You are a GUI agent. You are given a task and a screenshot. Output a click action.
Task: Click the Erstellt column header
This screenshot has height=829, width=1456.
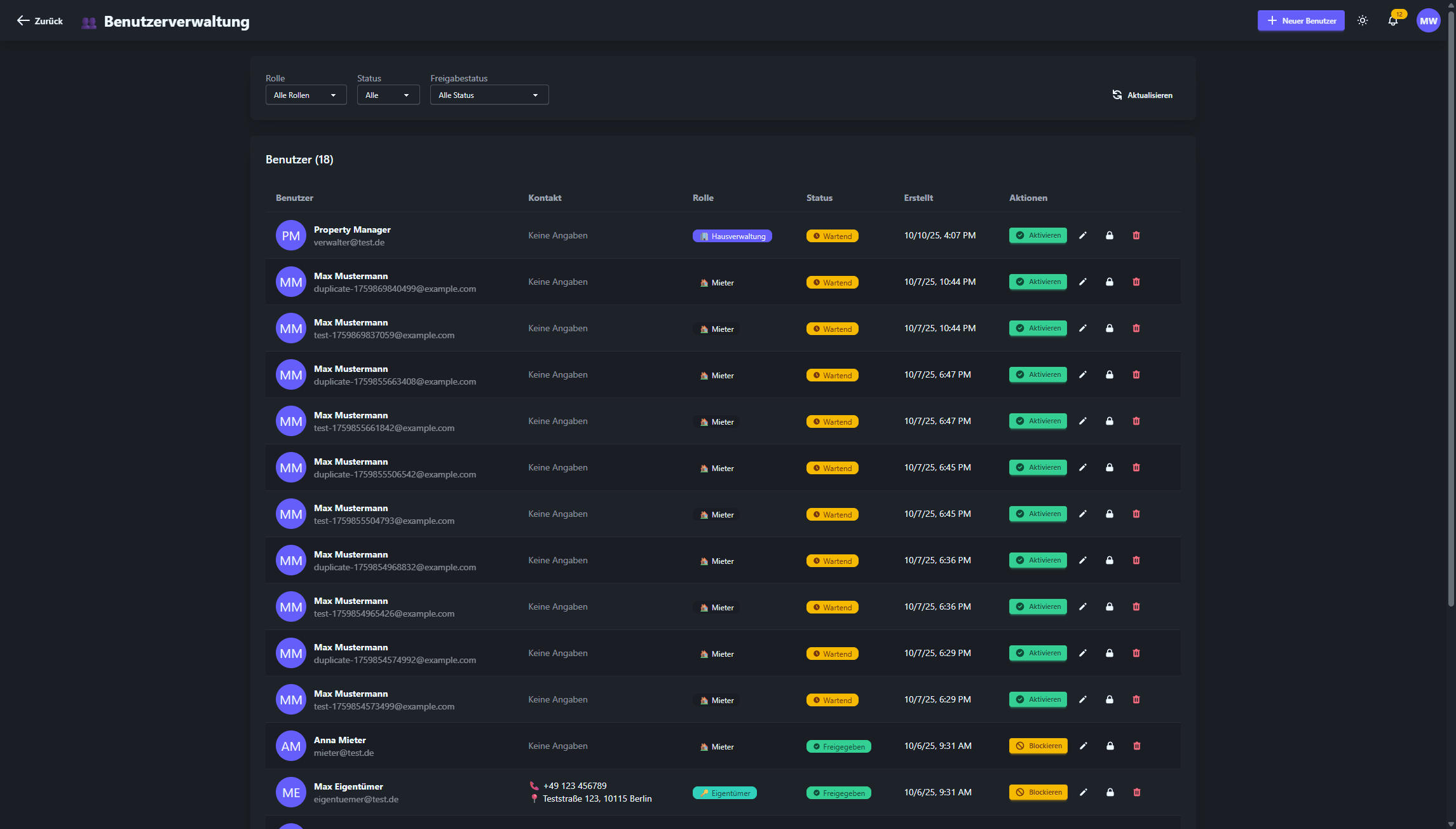[918, 198]
